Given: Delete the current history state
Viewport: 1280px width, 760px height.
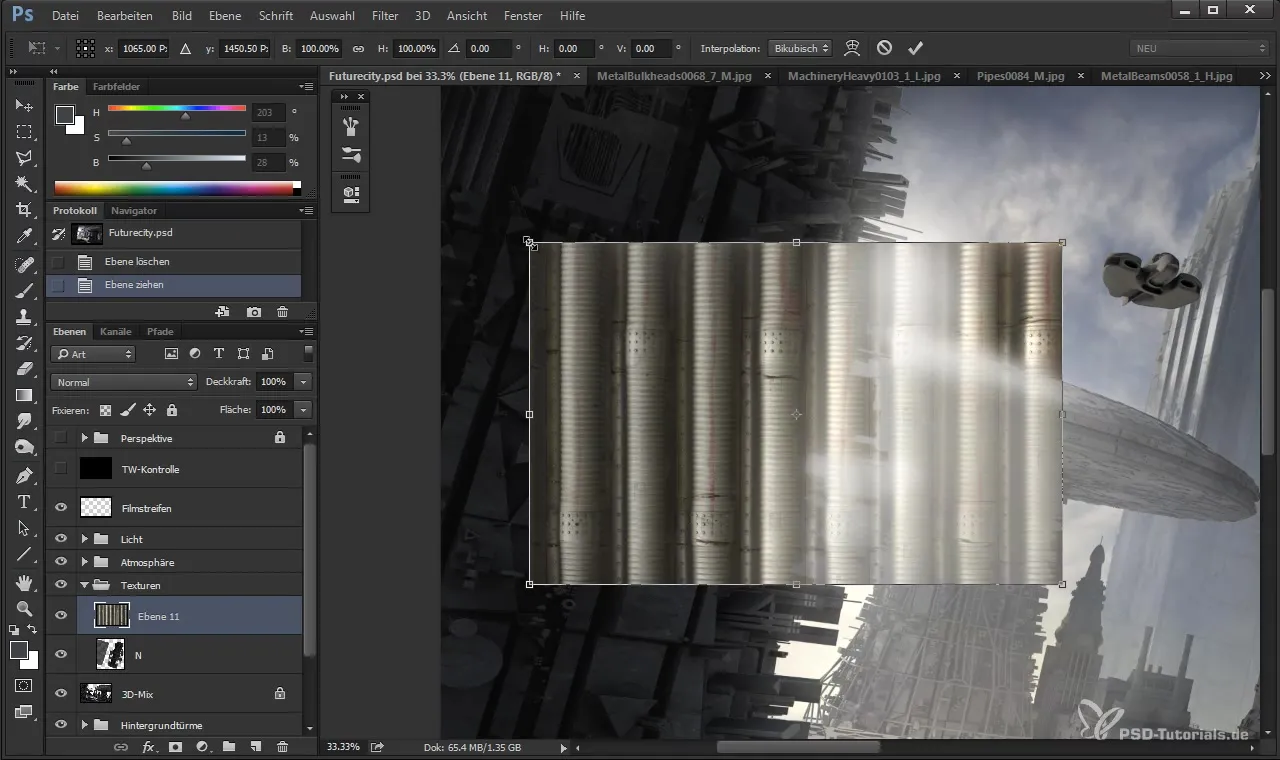Looking at the screenshot, I should click(x=282, y=313).
